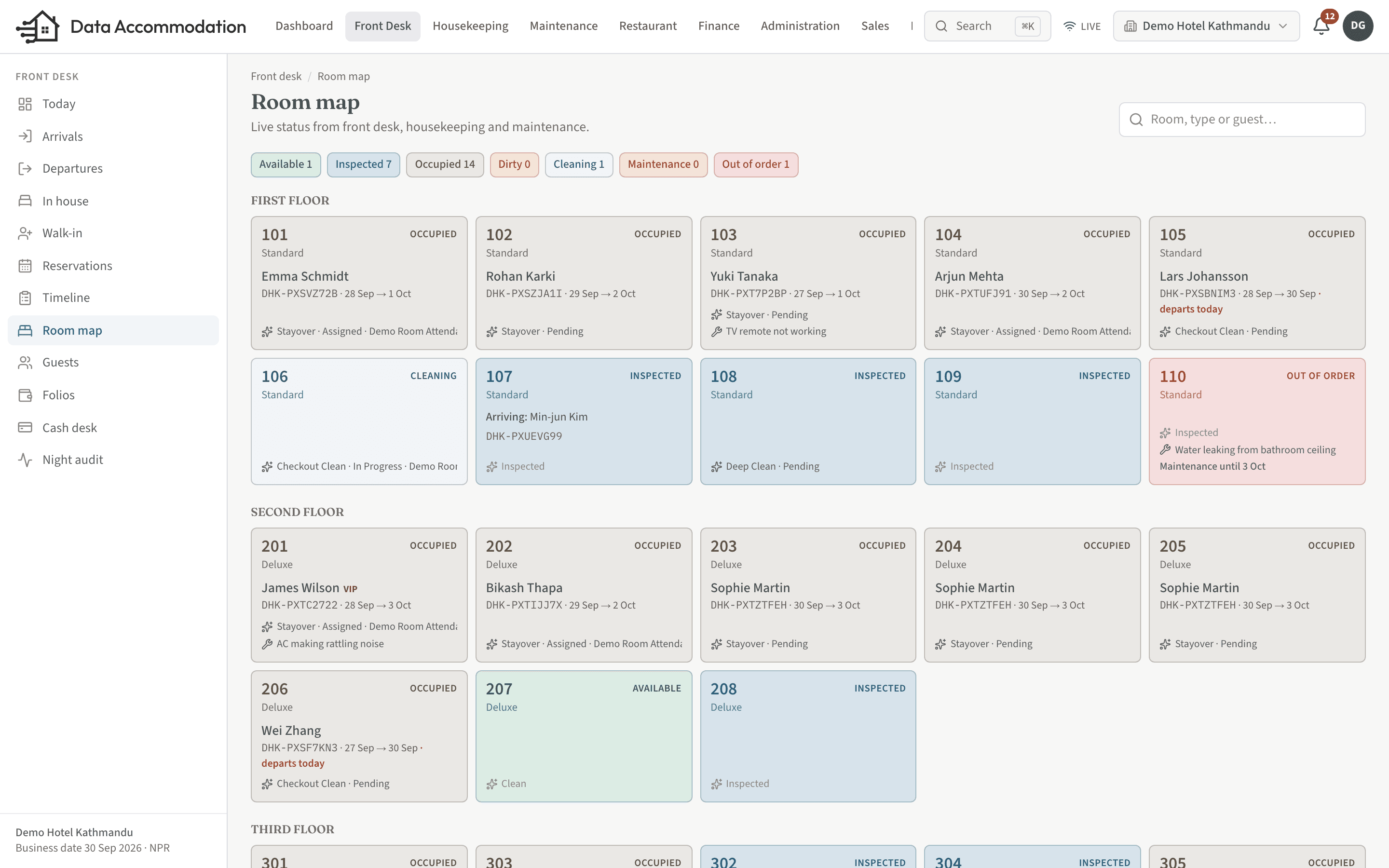Focus the Room, type or guest search field
Image resolution: width=1389 pixels, height=868 pixels.
(1241, 120)
